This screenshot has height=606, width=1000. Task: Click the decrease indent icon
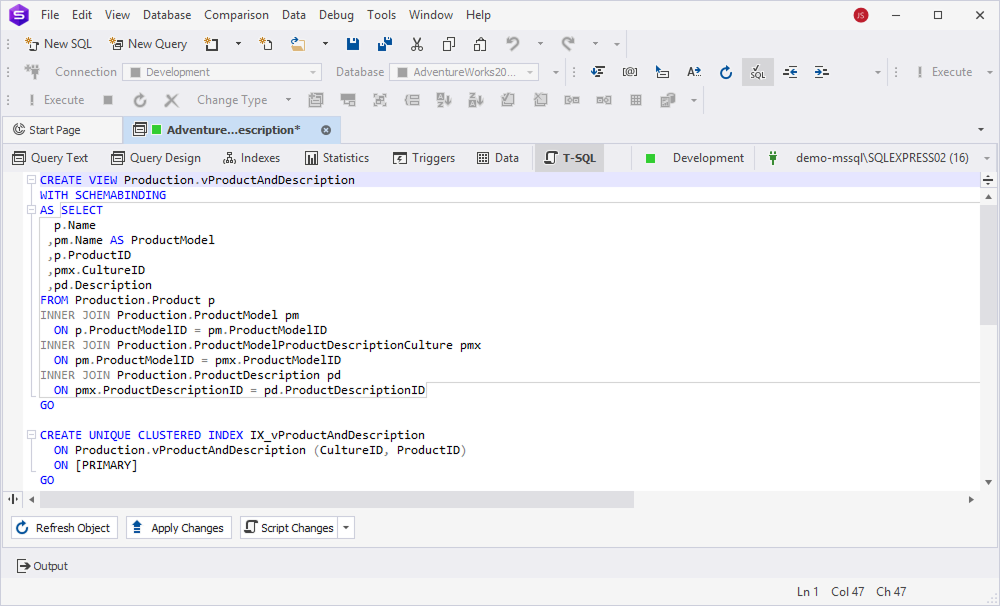coord(790,72)
